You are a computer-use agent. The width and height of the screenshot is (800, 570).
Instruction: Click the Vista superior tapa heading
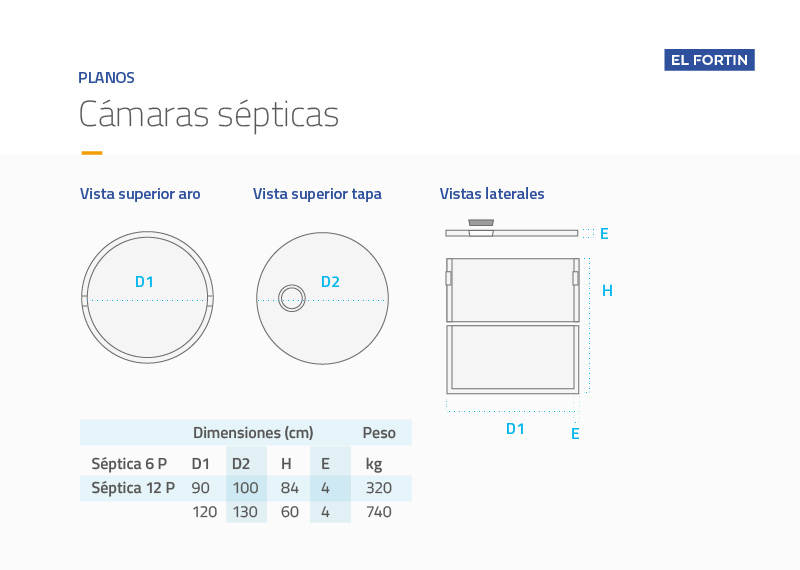(317, 194)
